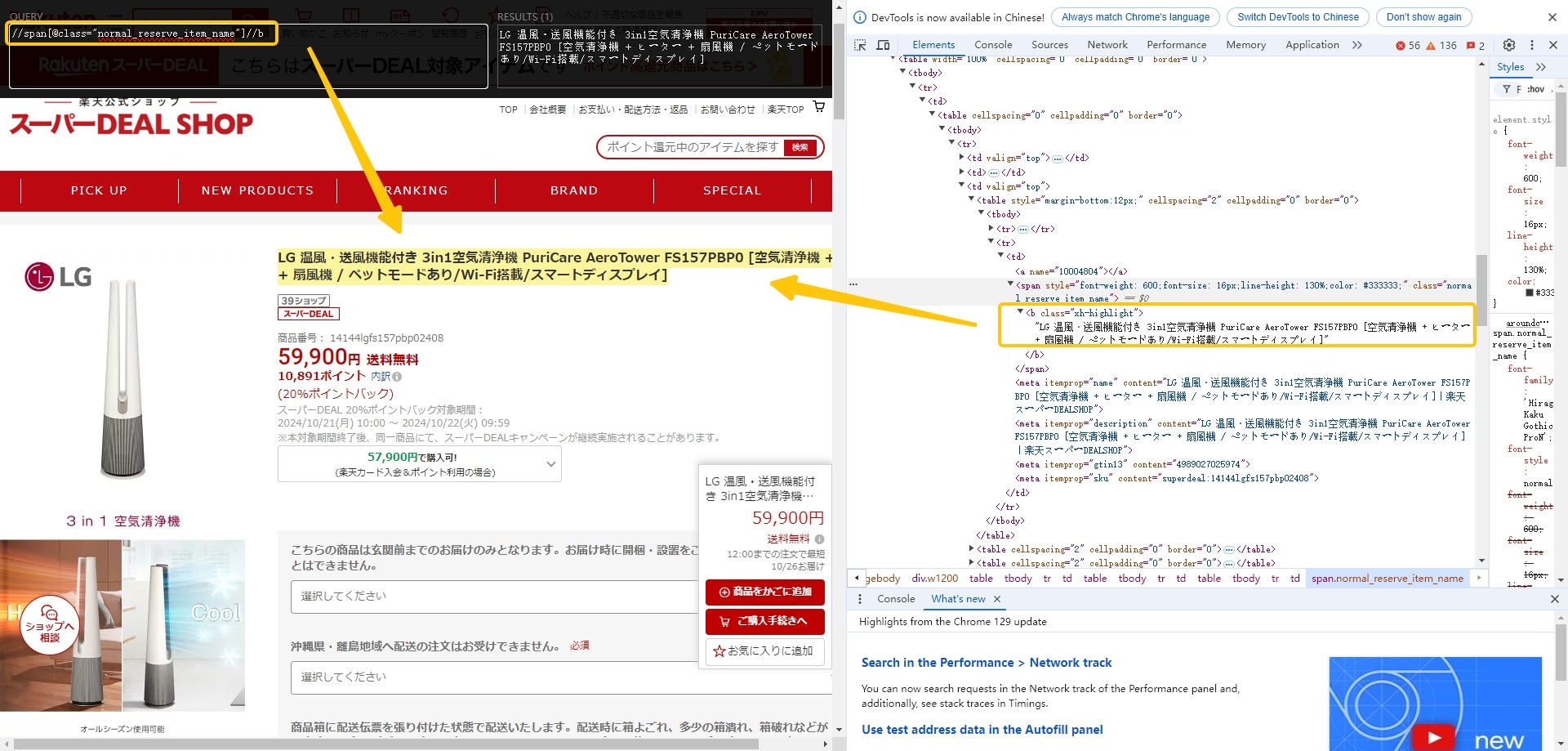Click お気に入りに追加 favorite star button
Viewport: 1568px width, 751px height.
coord(765,651)
